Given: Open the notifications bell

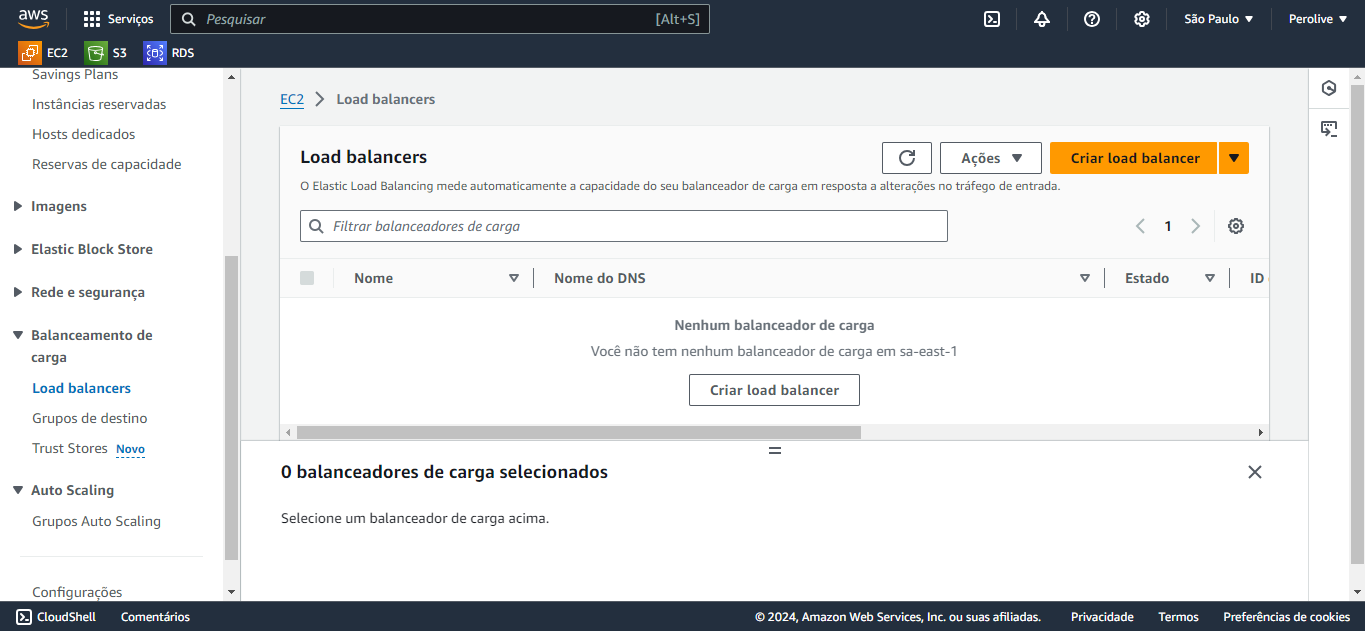Looking at the screenshot, I should point(1042,19).
